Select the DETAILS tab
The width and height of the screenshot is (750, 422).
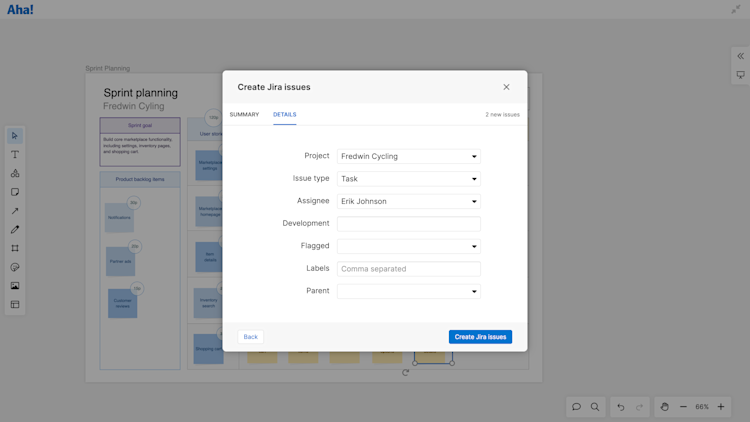coord(285,114)
